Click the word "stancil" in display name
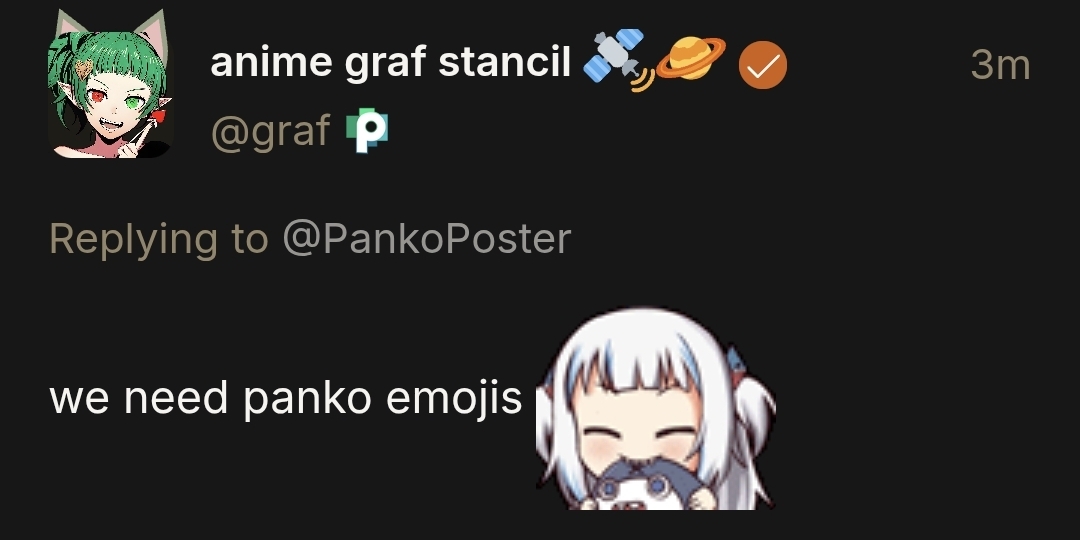1080x540 pixels. point(504,62)
